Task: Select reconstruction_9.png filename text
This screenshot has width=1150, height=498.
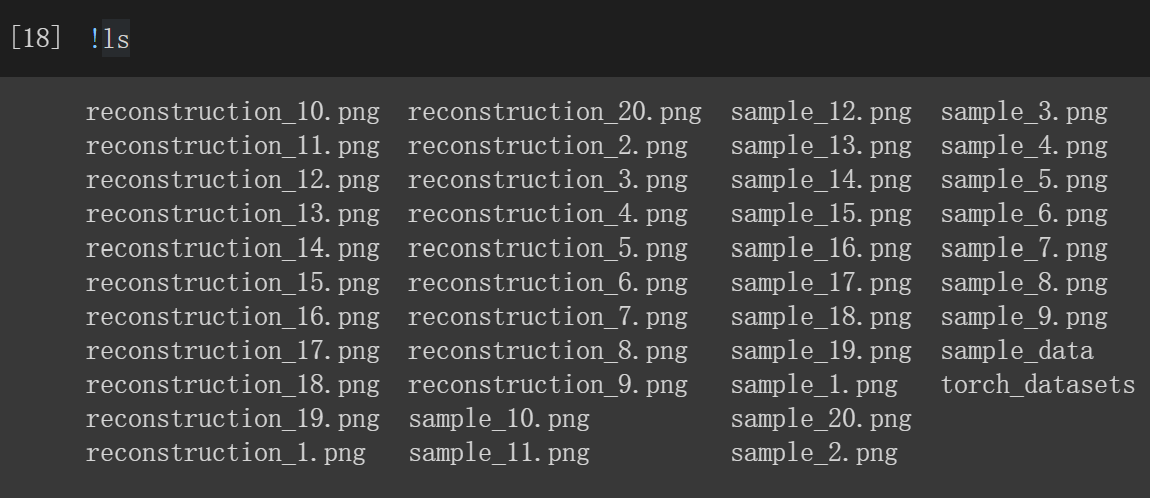Action: click(547, 385)
